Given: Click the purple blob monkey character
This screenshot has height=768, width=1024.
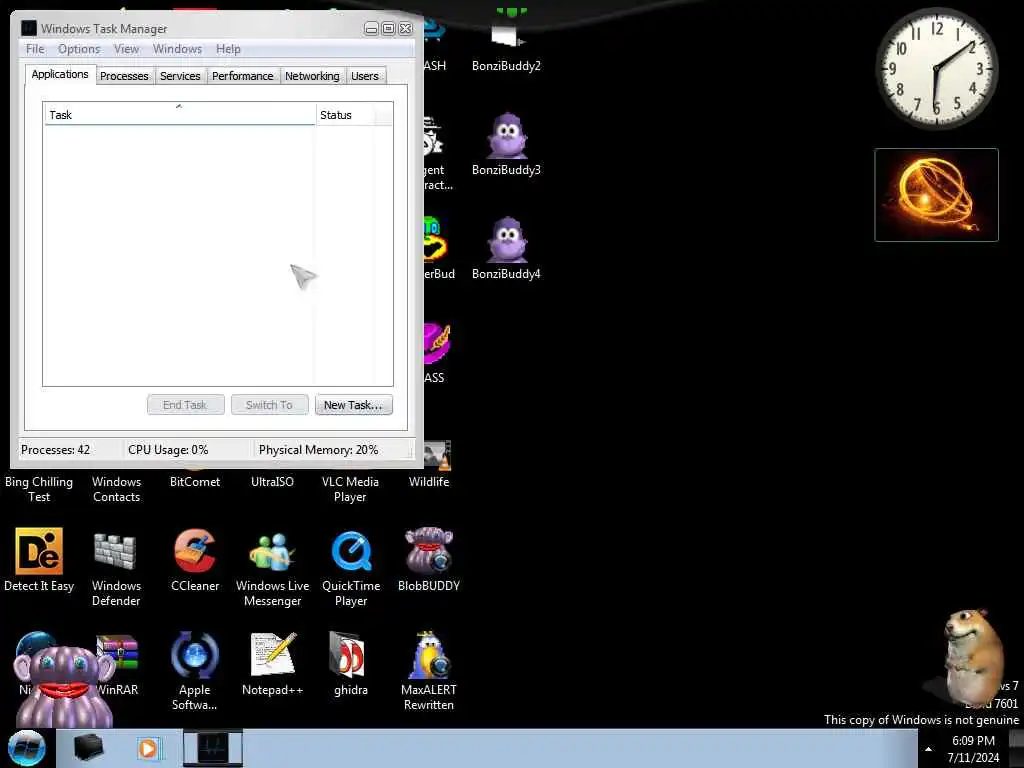Looking at the screenshot, I should 63,686.
